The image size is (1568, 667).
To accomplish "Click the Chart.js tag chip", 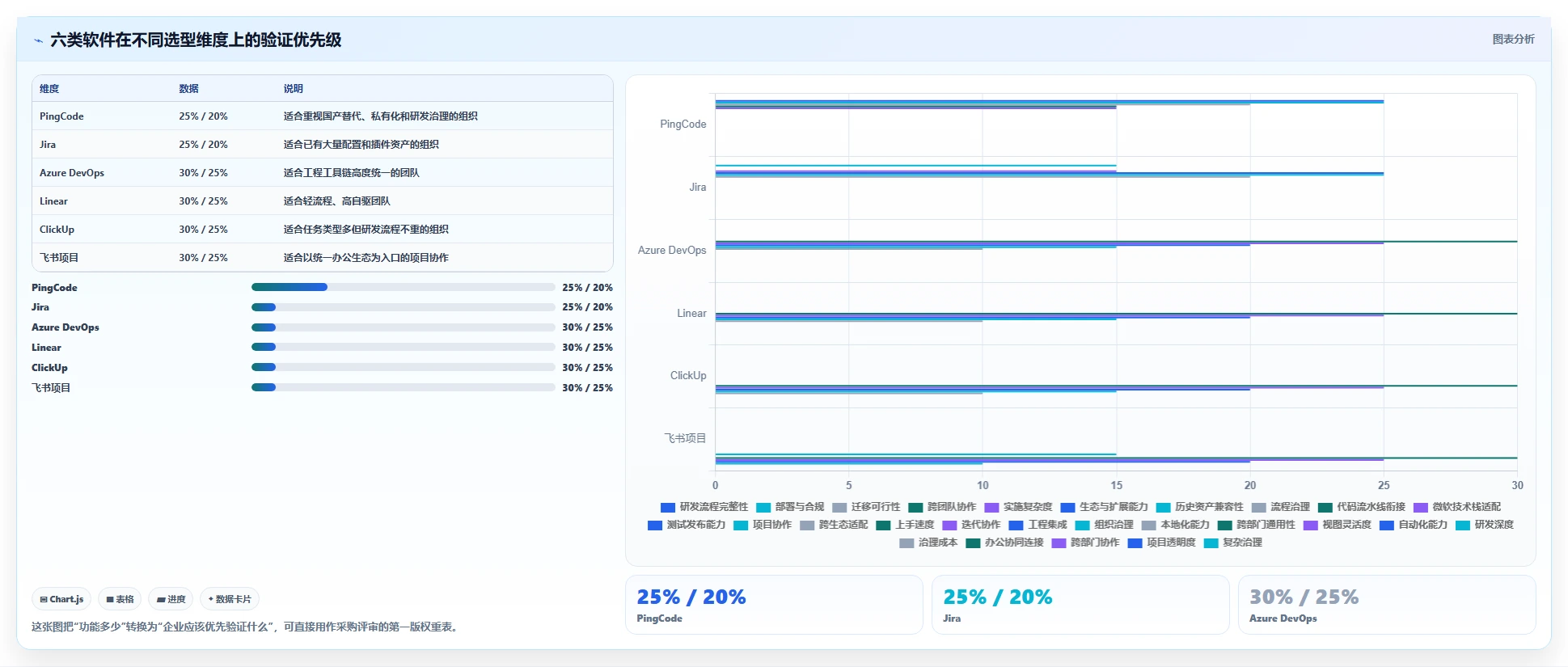I will coord(61,599).
